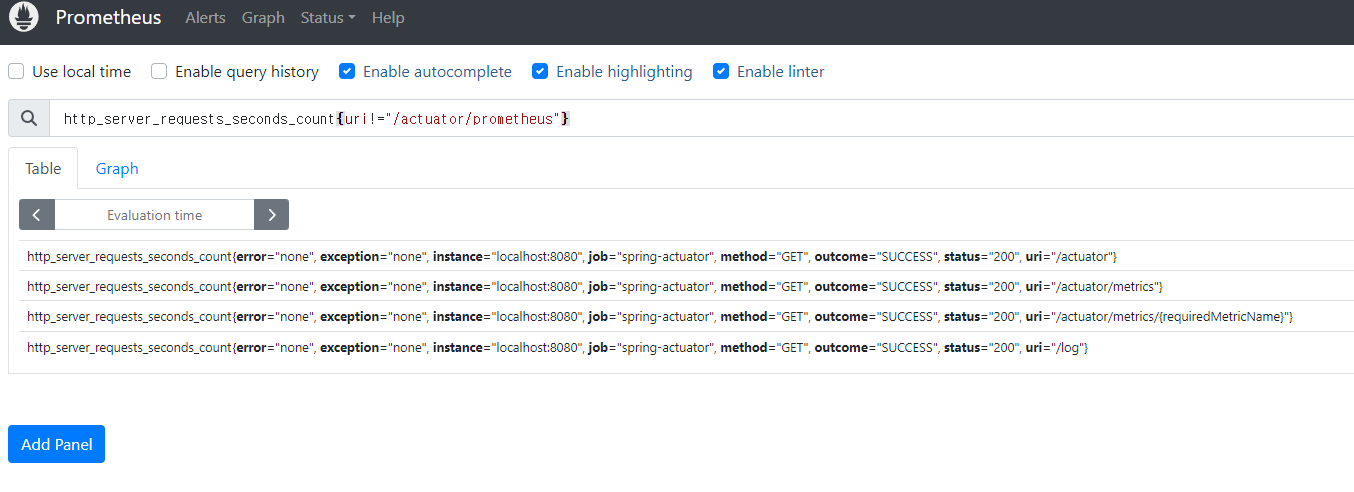Toggle Use local time checkbox
This screenshot has height=492, width=1354.
click(16, 71)
